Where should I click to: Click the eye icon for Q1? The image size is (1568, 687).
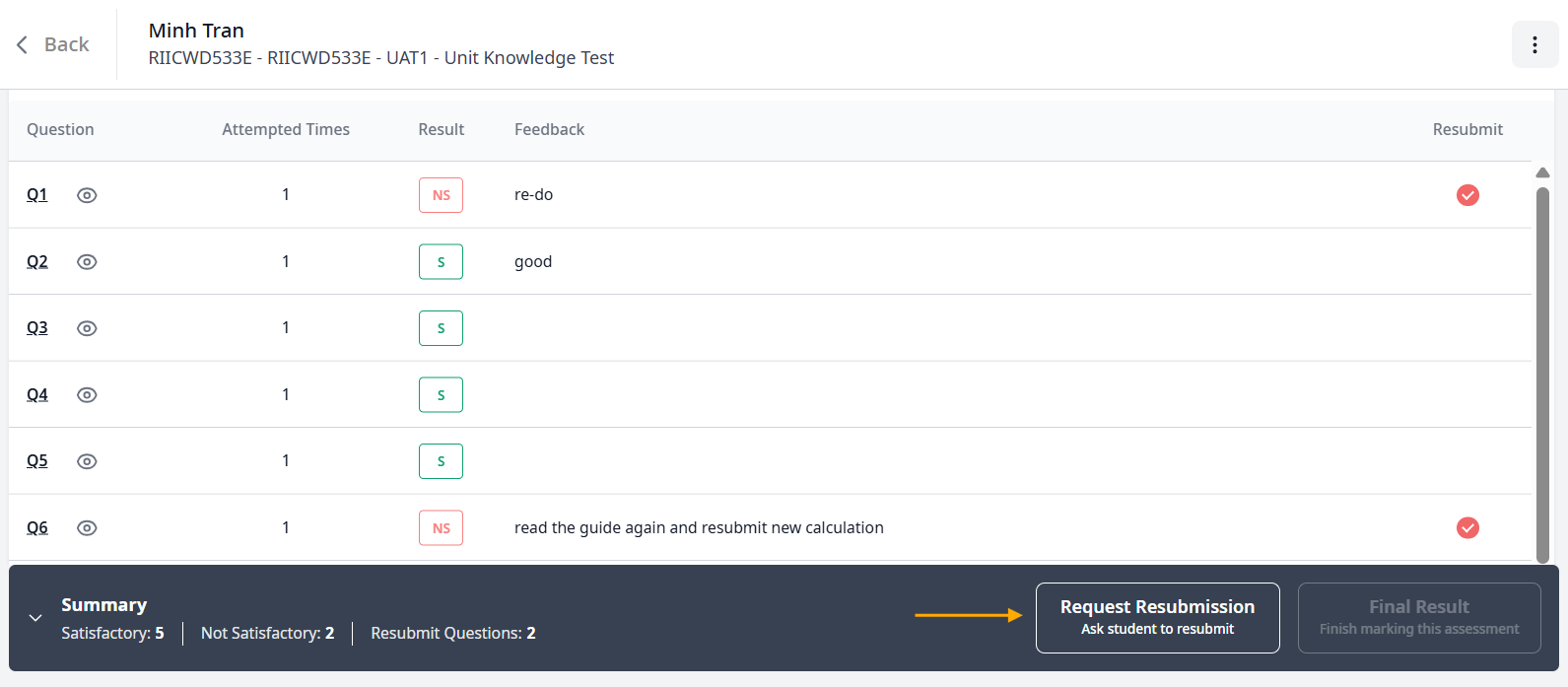tap(87, 195)
